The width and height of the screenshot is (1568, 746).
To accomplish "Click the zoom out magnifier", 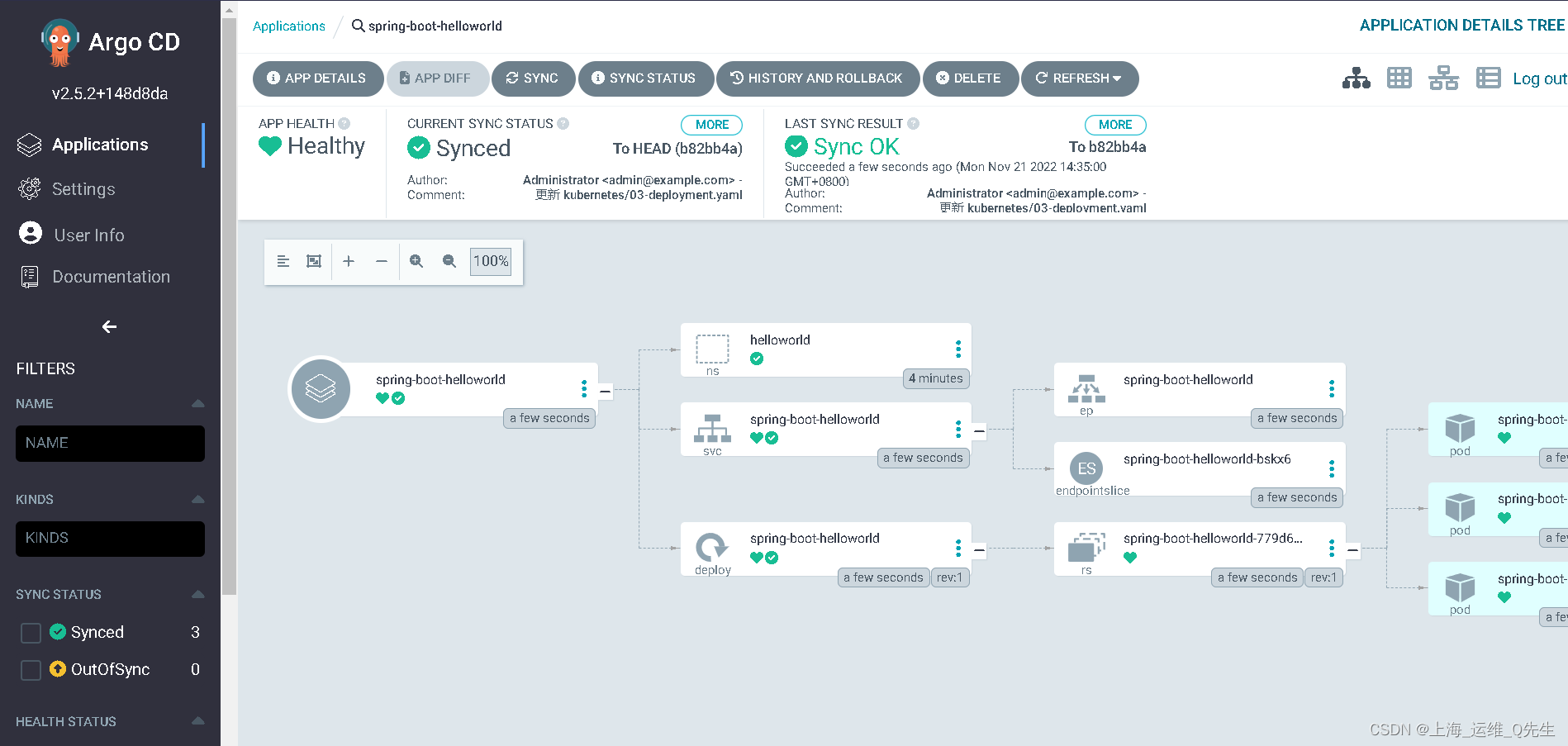I will [x=449, y=261].
